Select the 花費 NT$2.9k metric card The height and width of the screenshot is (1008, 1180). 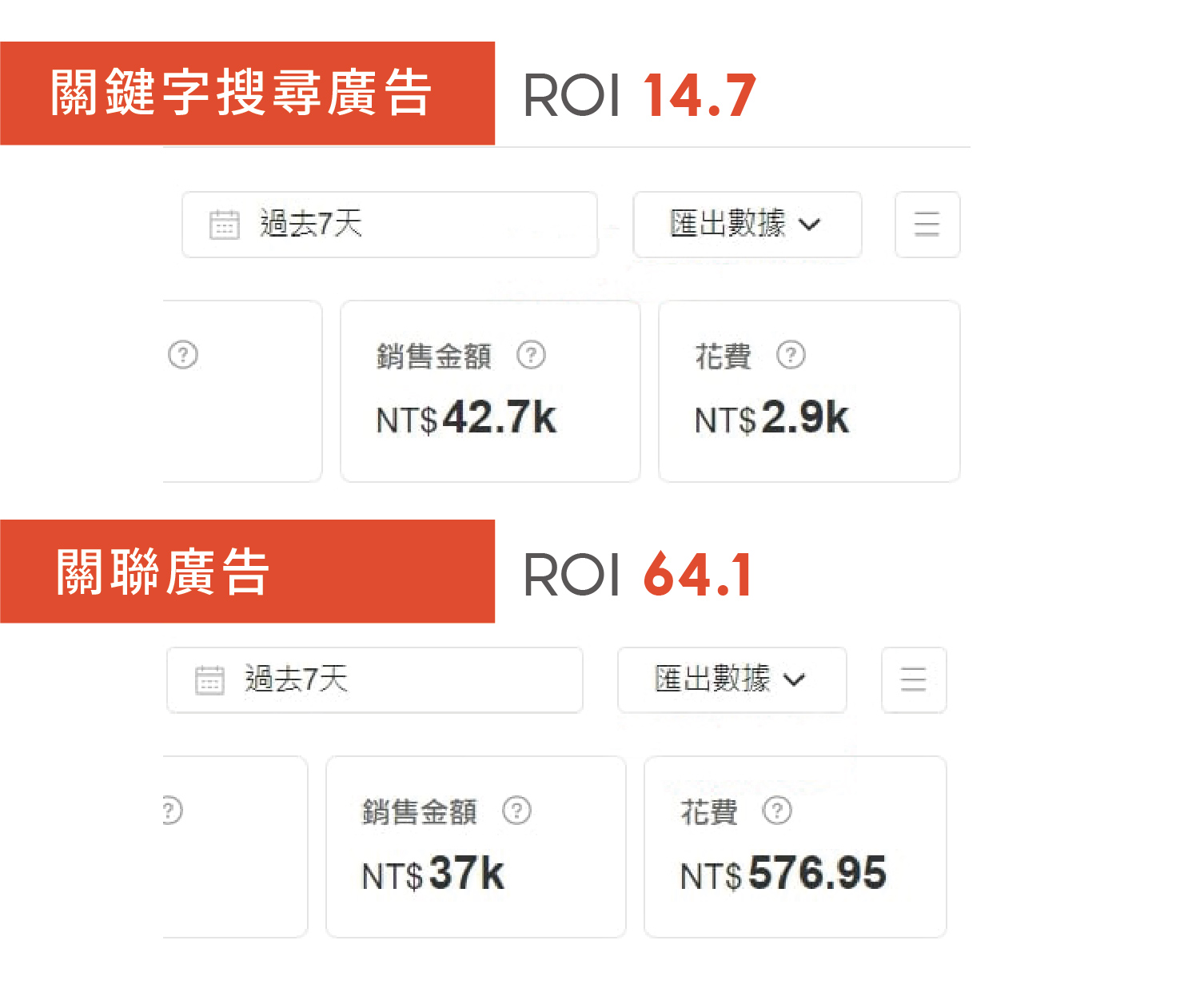click(809, 391)
